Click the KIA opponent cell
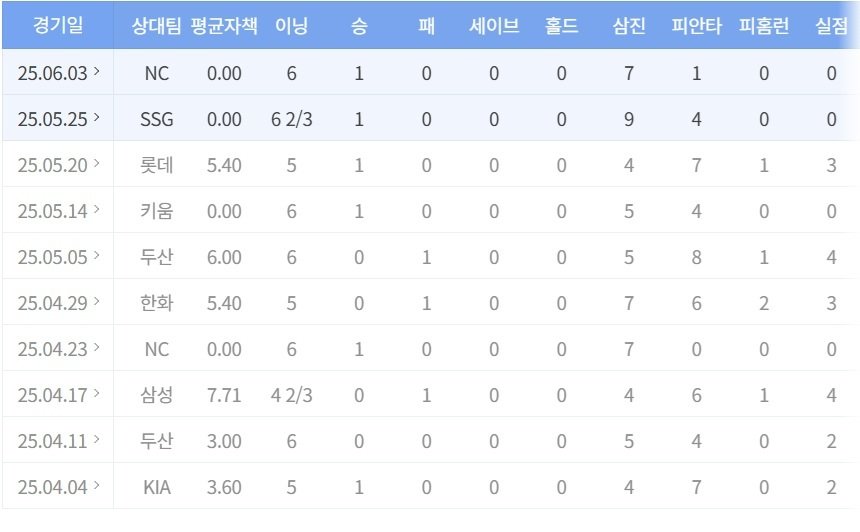This screenshot has width=860, height=532. 157,487
